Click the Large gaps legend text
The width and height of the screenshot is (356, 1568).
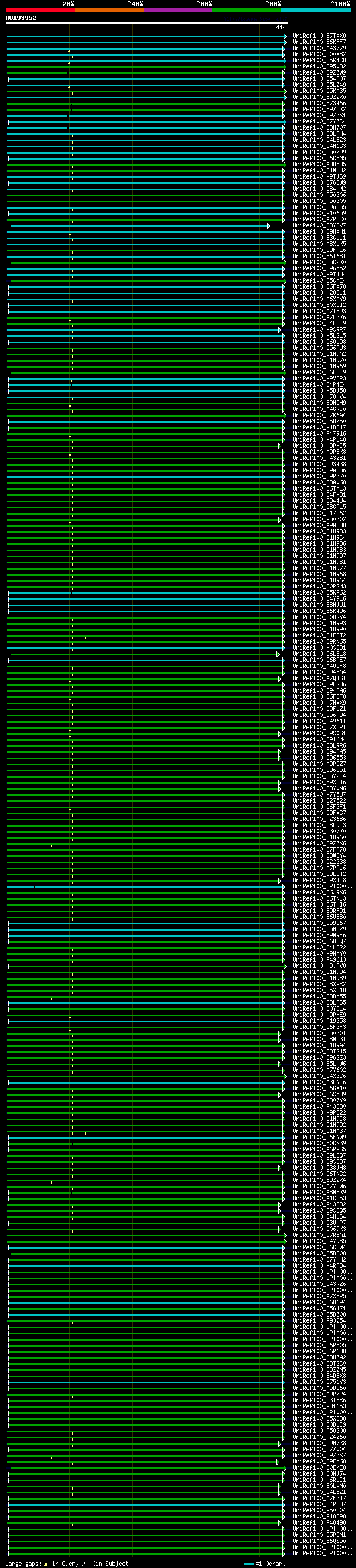[68, 1563]
